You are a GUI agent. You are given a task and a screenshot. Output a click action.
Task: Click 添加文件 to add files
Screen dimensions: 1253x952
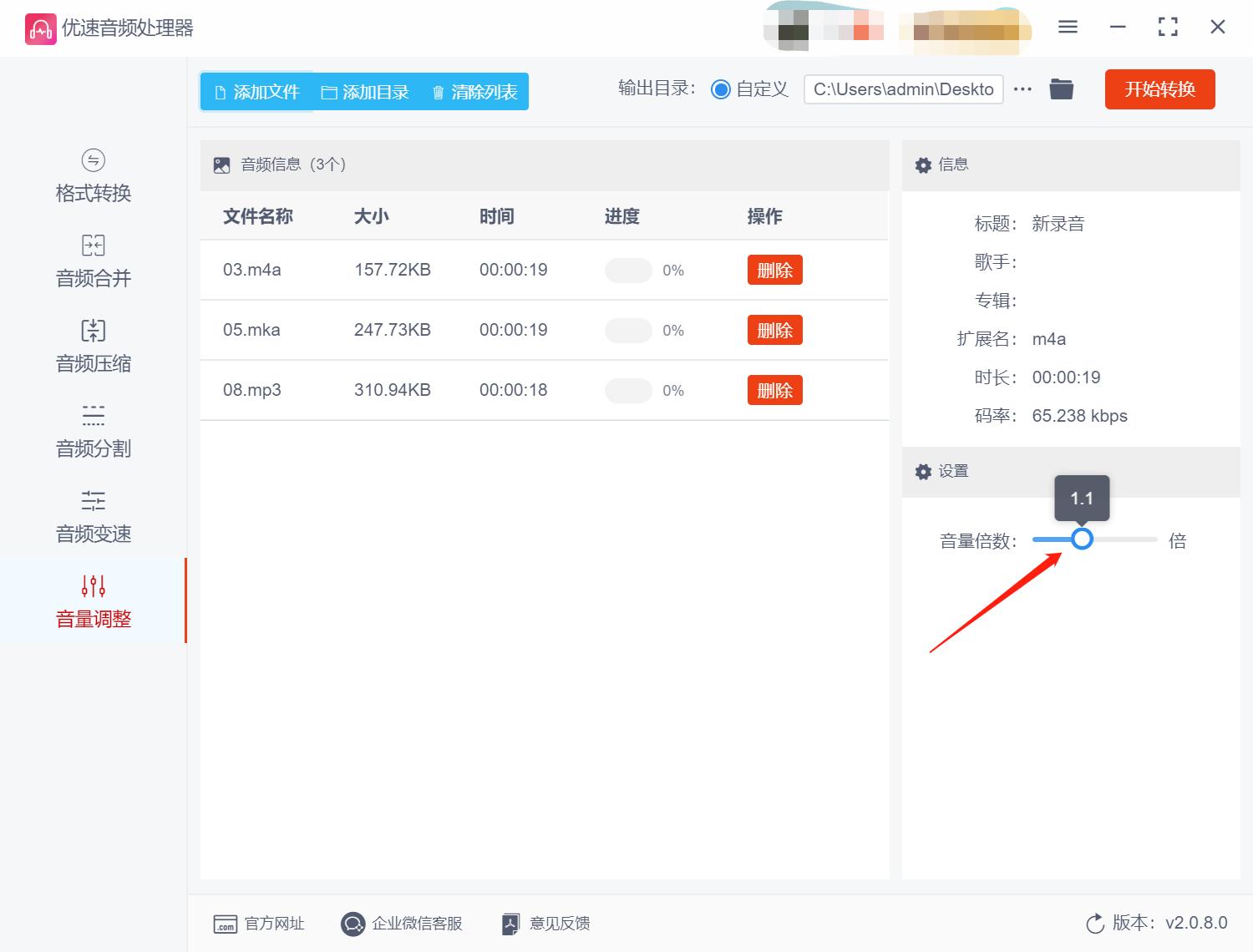point(256,92)
